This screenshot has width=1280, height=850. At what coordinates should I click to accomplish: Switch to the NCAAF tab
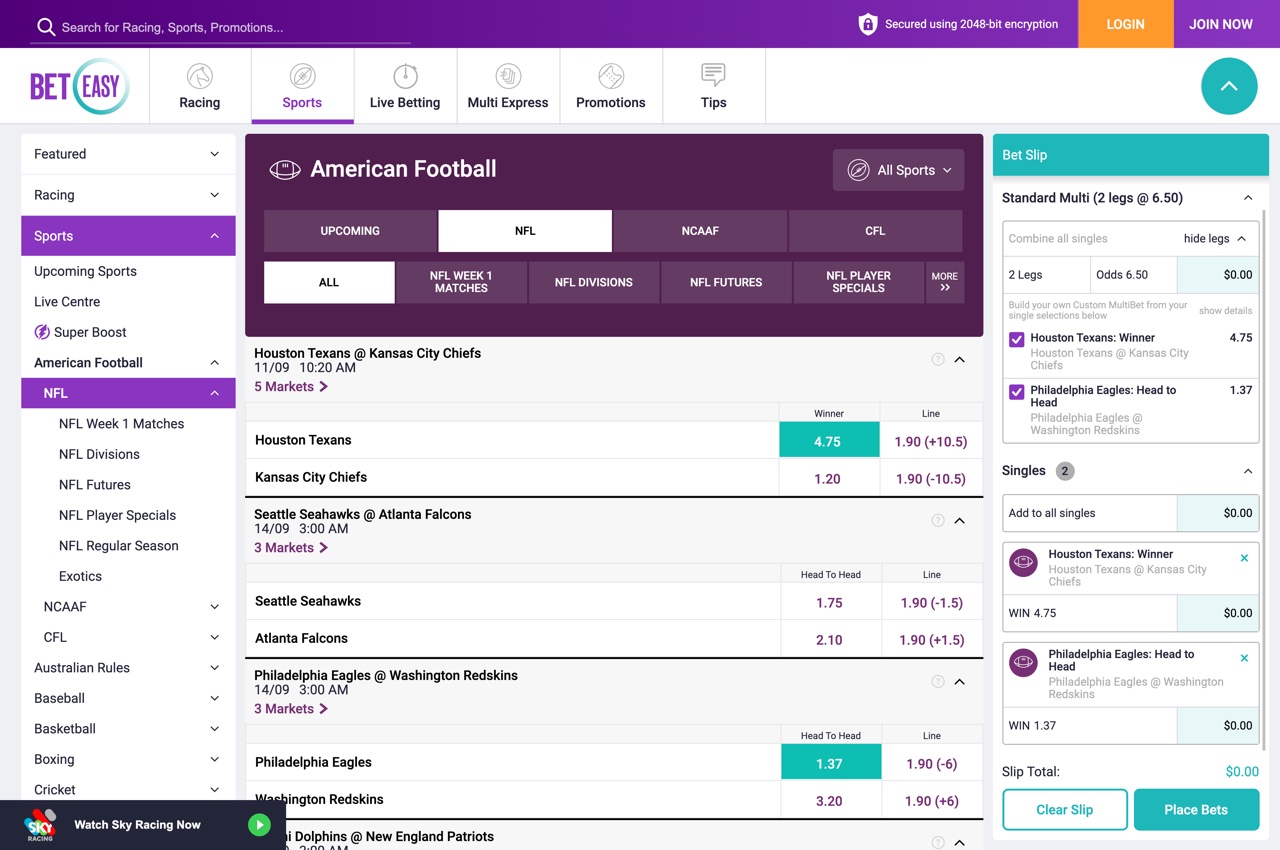click(x=700, y=231)
